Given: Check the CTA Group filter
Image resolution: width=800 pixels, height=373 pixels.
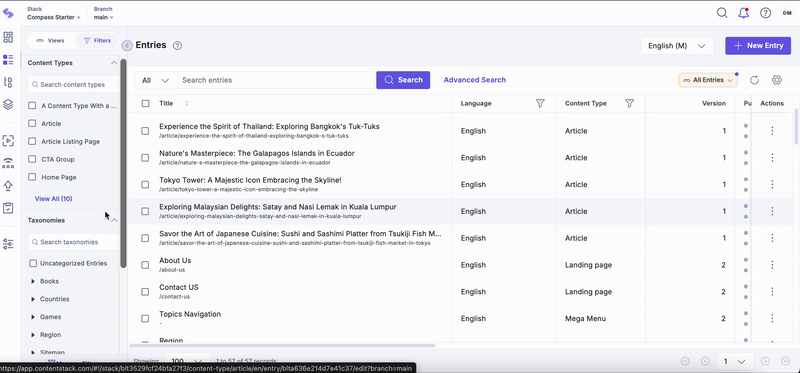Looking at the screenshot, I should pos(32,159).
